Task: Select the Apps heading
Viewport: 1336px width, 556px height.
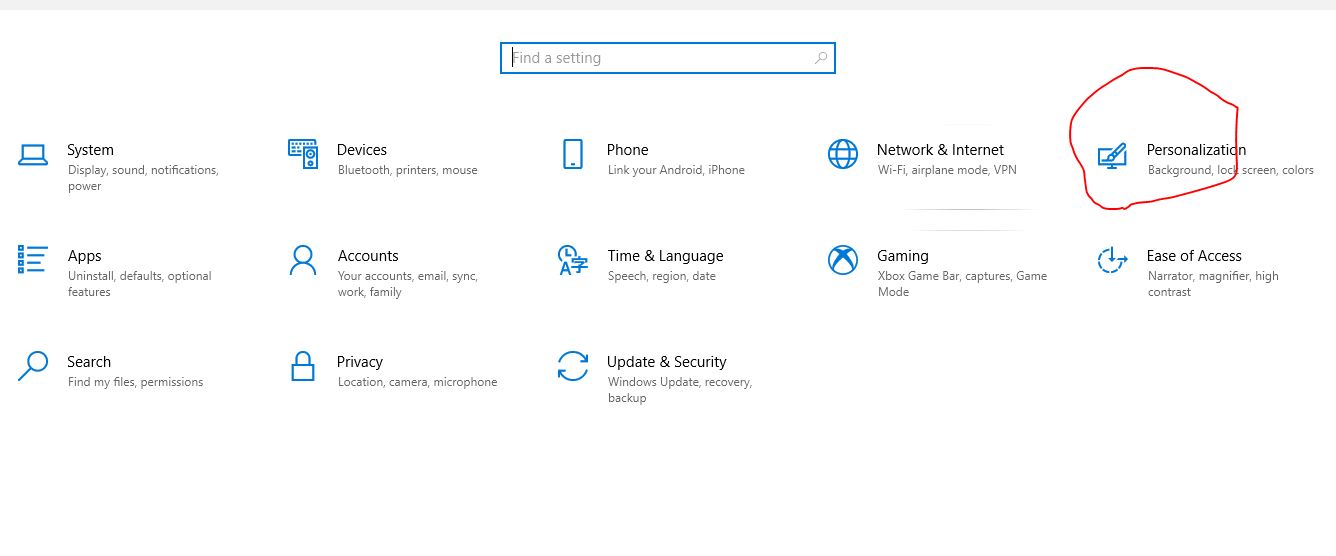Action: [x=85, y=256]
